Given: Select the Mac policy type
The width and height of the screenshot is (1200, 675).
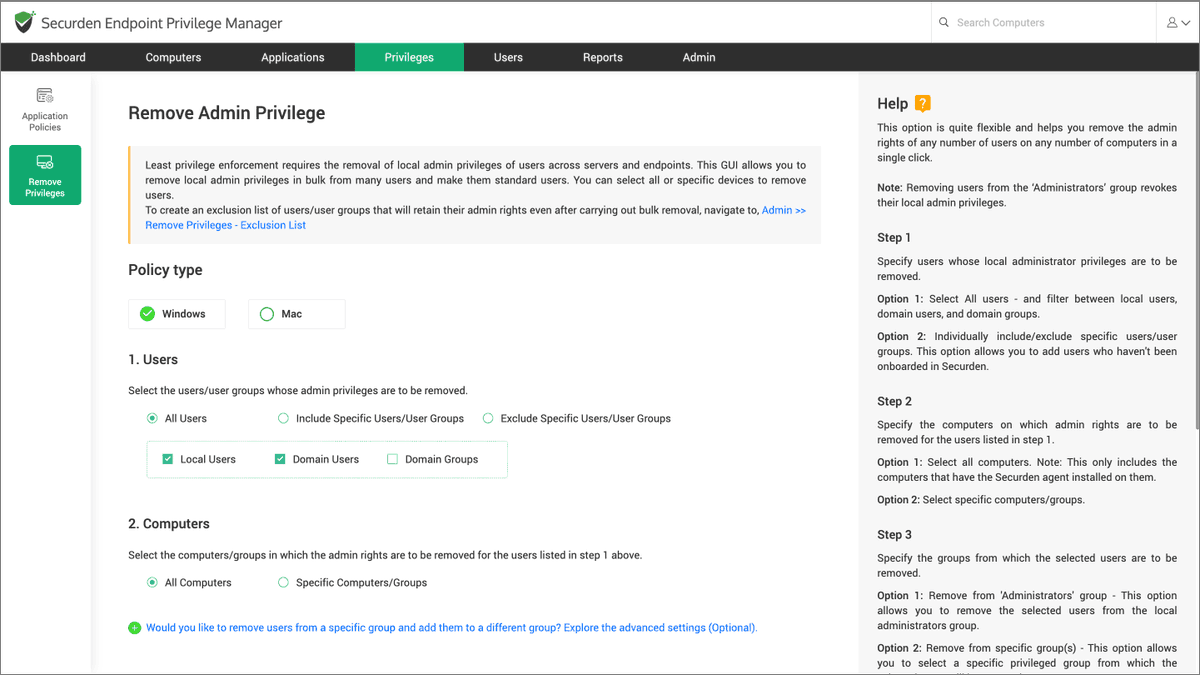Looking at the screenshot, I should click(x=296, y=314).
